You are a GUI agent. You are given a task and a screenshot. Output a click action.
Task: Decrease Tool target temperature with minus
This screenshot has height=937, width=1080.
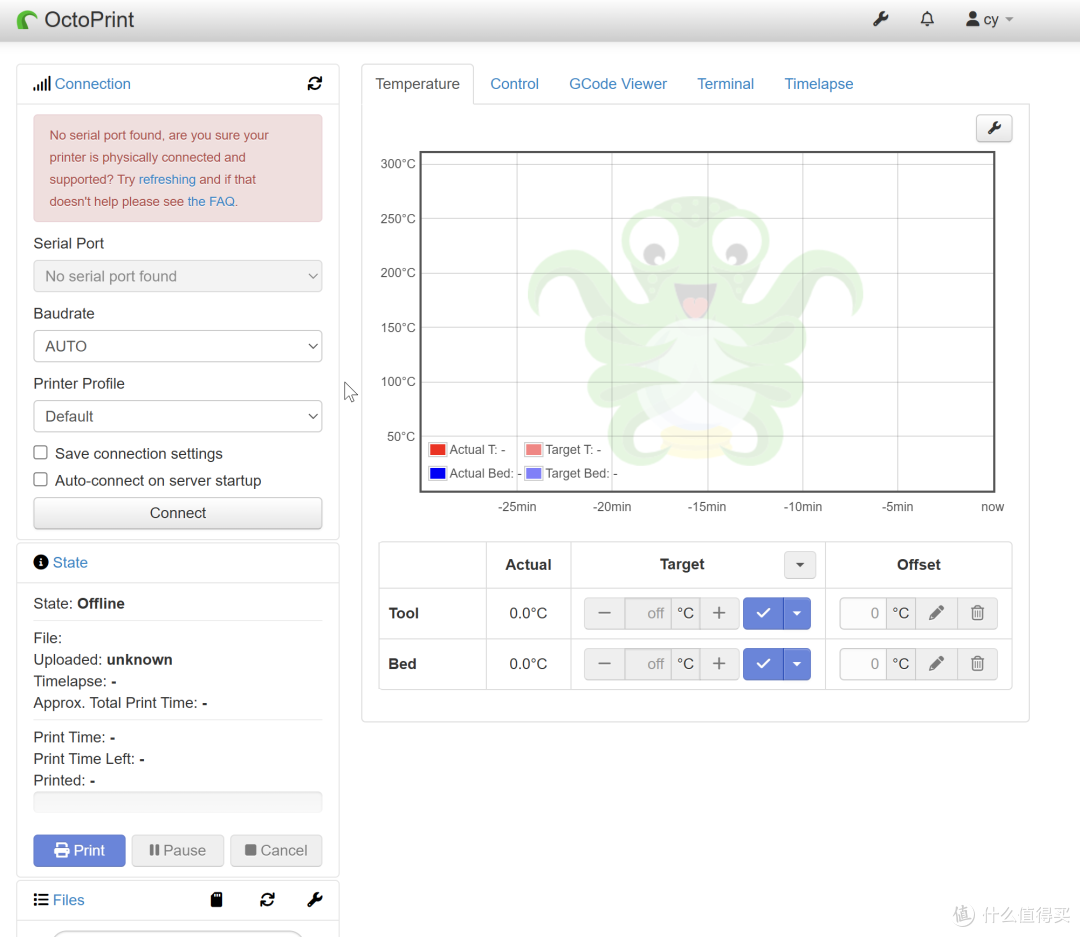(x=604, y=613)
